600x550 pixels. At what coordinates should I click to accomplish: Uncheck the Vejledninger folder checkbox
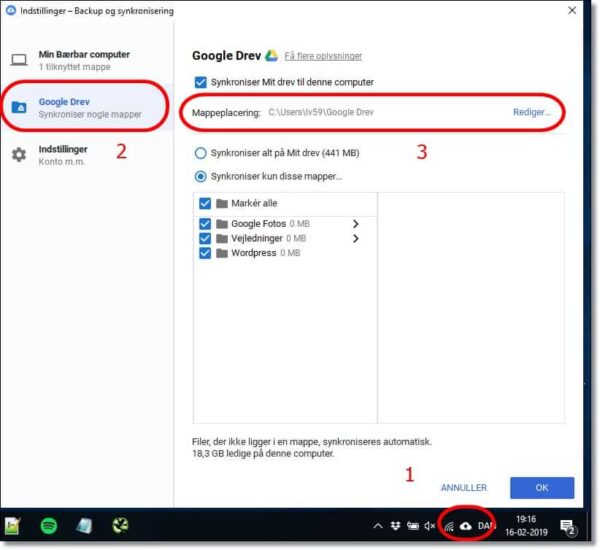pos(205,238)
